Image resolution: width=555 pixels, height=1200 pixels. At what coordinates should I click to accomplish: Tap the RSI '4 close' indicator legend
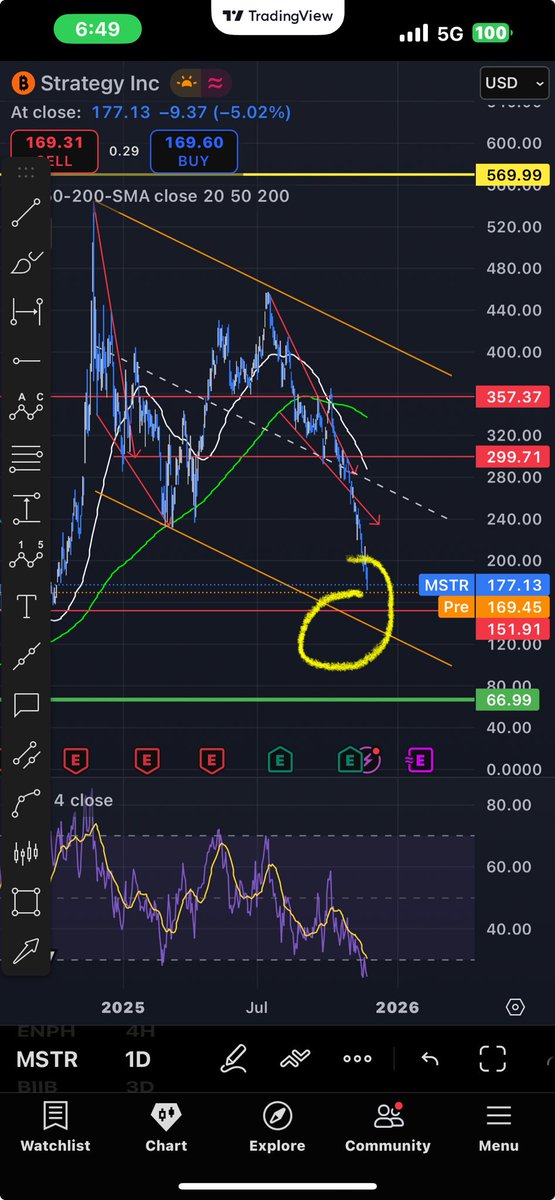coord(82,800)
